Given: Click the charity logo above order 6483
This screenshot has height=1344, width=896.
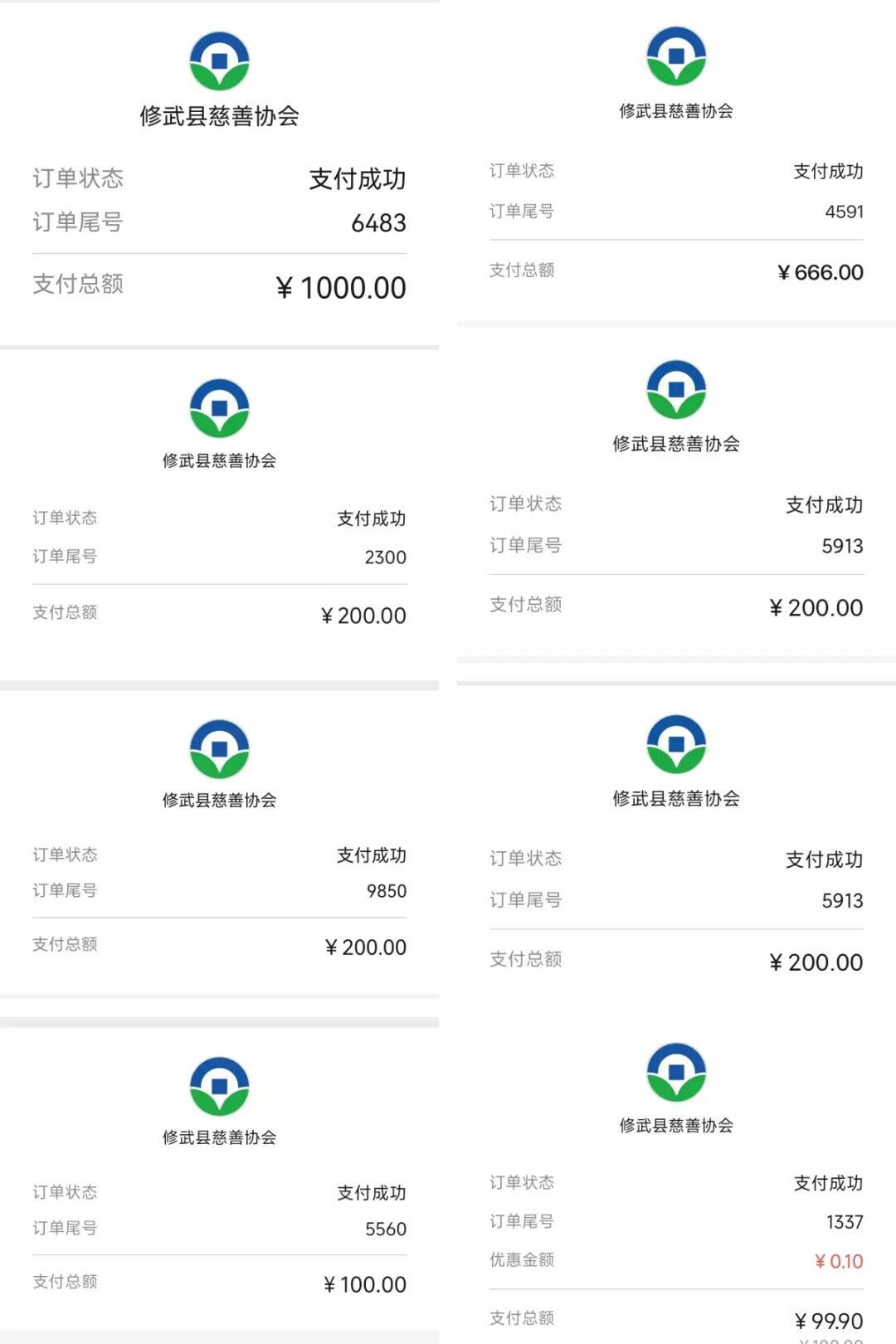Looking at the screenshot, I should (219, 61).
